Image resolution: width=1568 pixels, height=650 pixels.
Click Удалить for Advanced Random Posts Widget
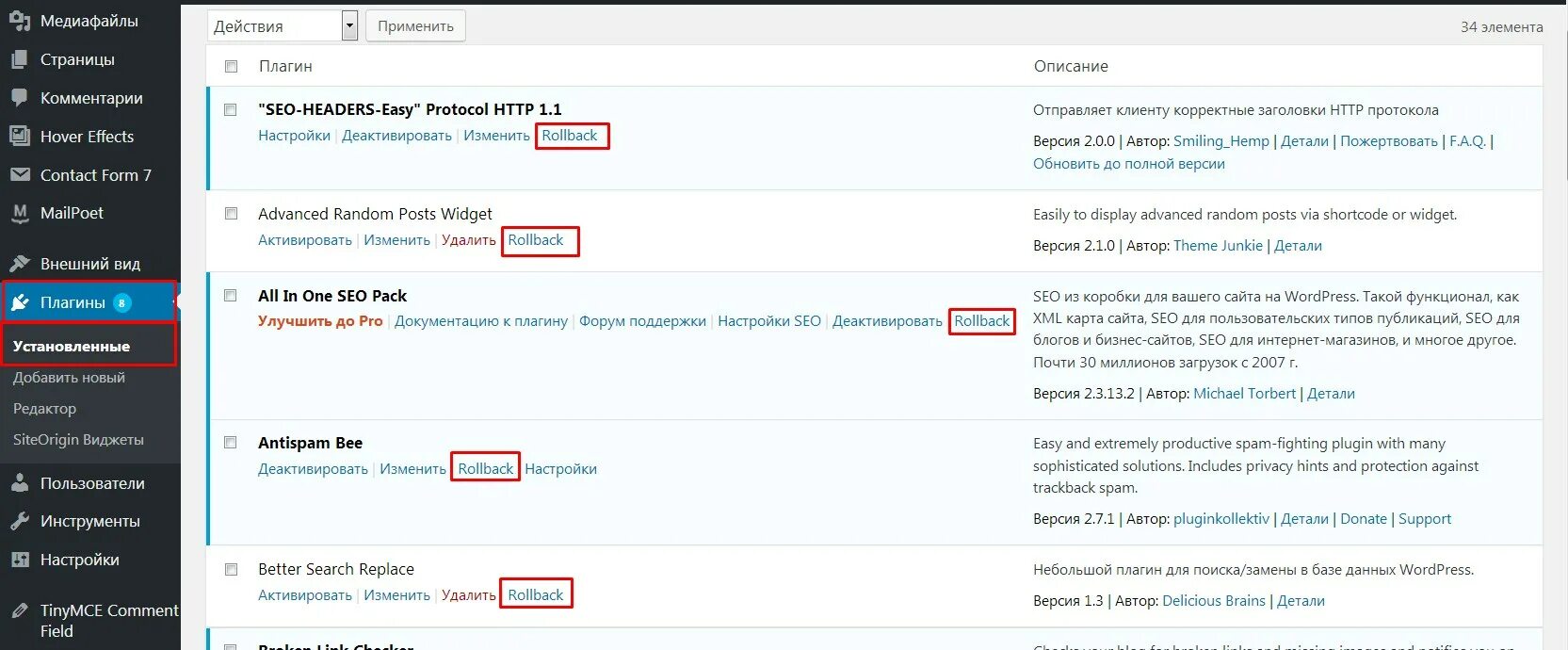click(469, 240)
